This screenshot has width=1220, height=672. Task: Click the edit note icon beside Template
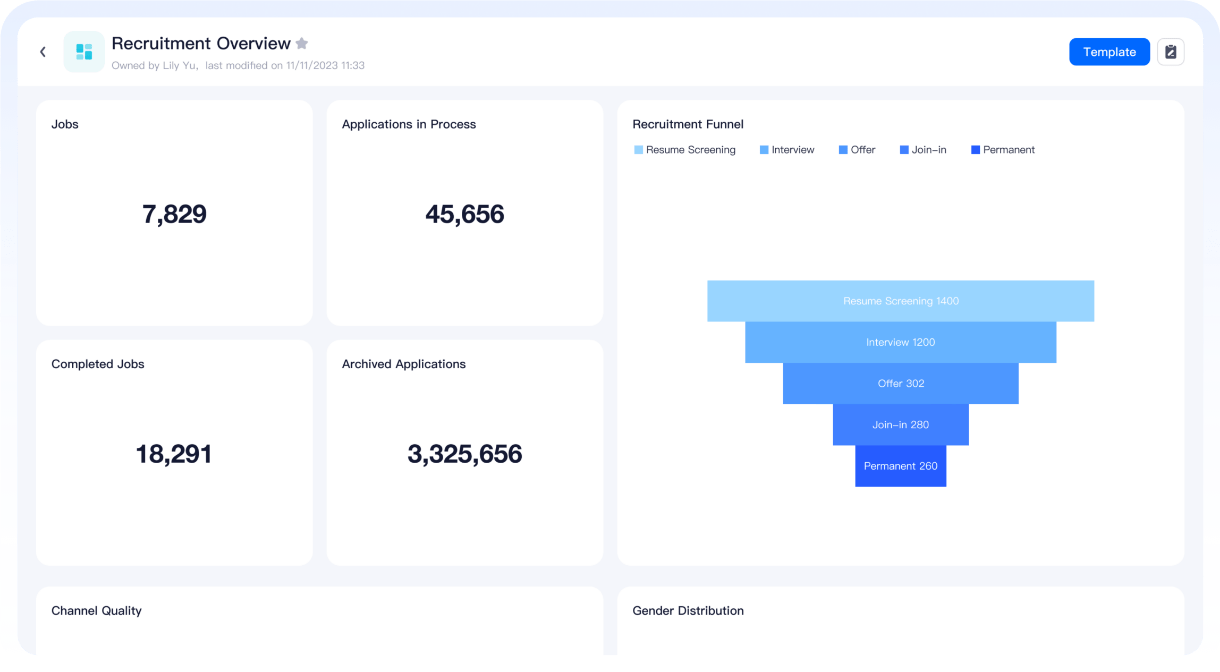tap(1170, 52)
